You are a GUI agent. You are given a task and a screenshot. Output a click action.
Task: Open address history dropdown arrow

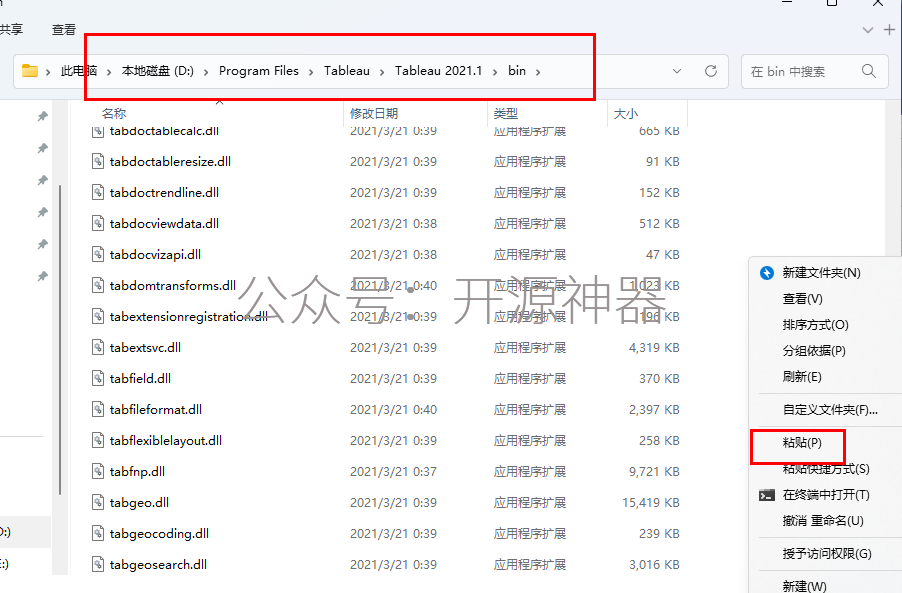point(677,71)
